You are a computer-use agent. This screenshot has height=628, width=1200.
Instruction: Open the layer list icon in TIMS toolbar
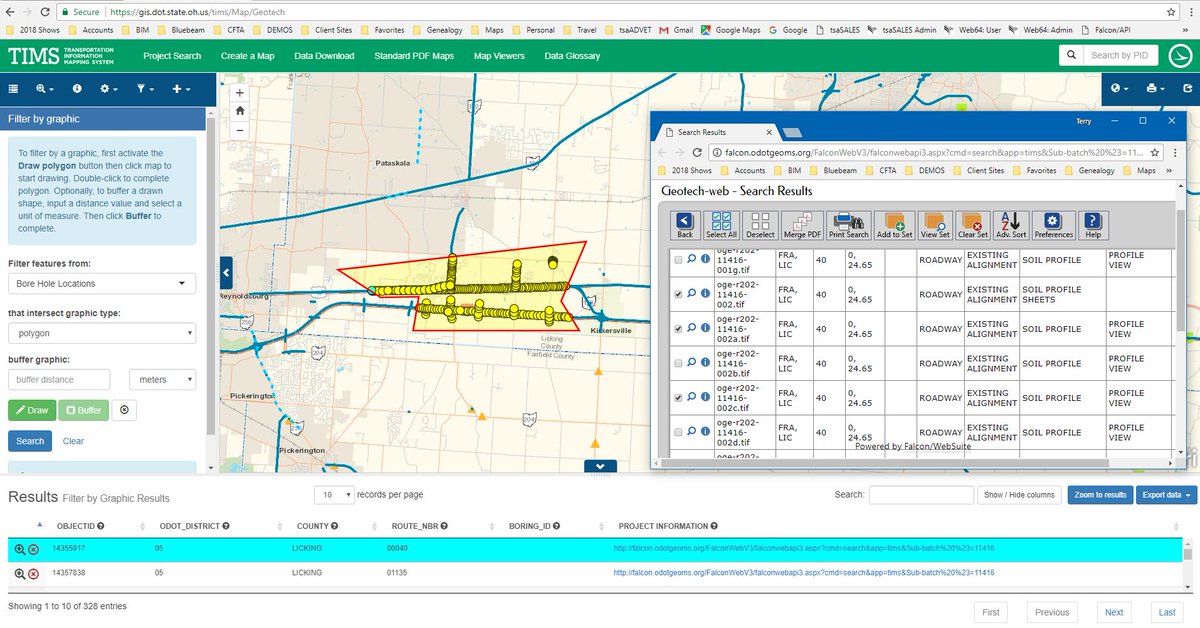pos(13,89)
